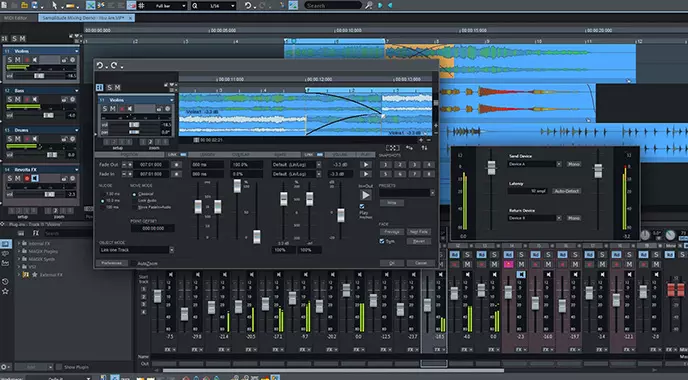Lock the Violins track with the padlock icon
This screenshot has height=380, width=688.
tap(64, 60)
